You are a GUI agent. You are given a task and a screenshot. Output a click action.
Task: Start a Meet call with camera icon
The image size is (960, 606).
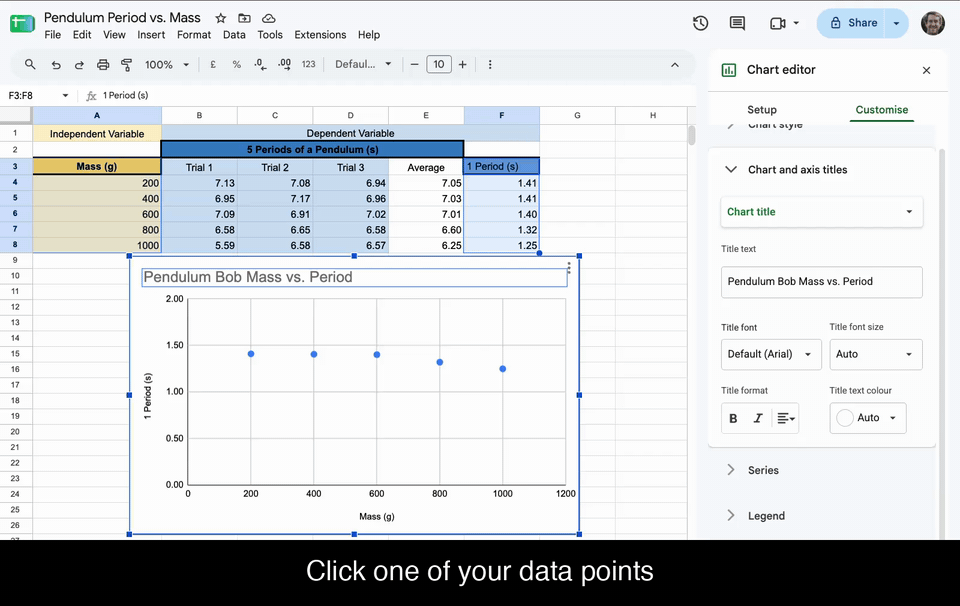[778, 23]
